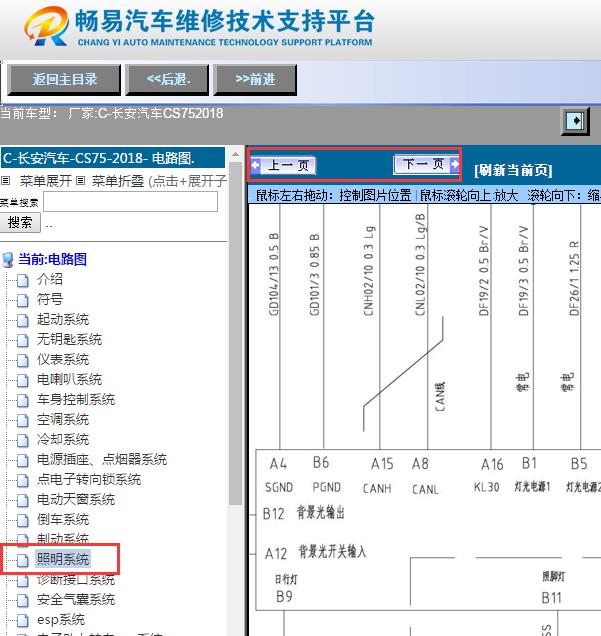This screenshot has height=636, width=601.
Task: Click the page icon beside 仪表系统
Action: tap(23, 360)
